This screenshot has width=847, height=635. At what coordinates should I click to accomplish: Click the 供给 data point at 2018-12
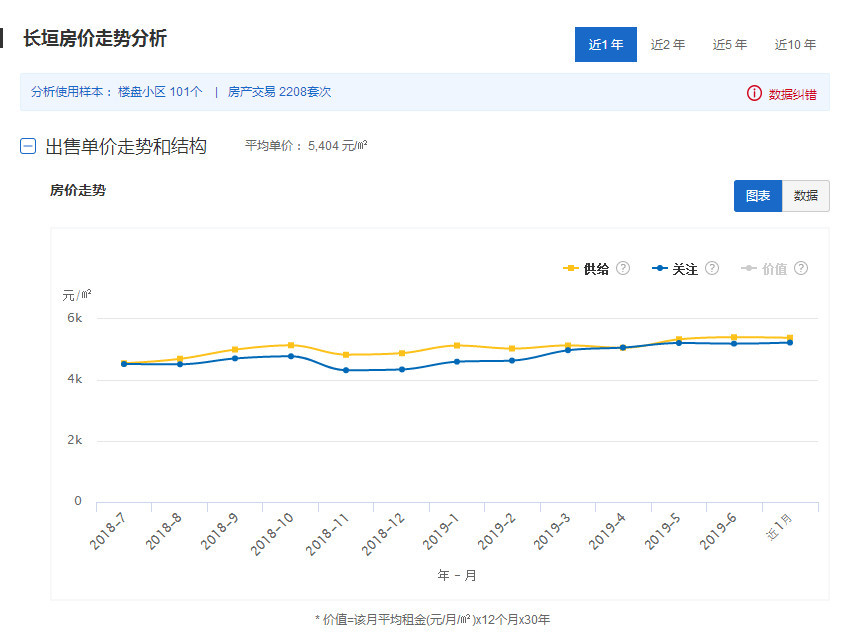coord(401,353)
